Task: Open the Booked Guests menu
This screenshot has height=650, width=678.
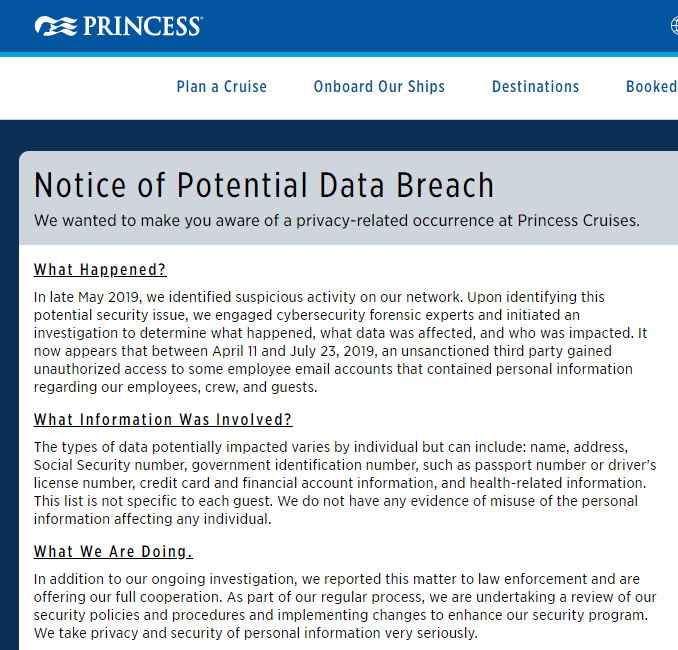Action: tap(652, 86)
